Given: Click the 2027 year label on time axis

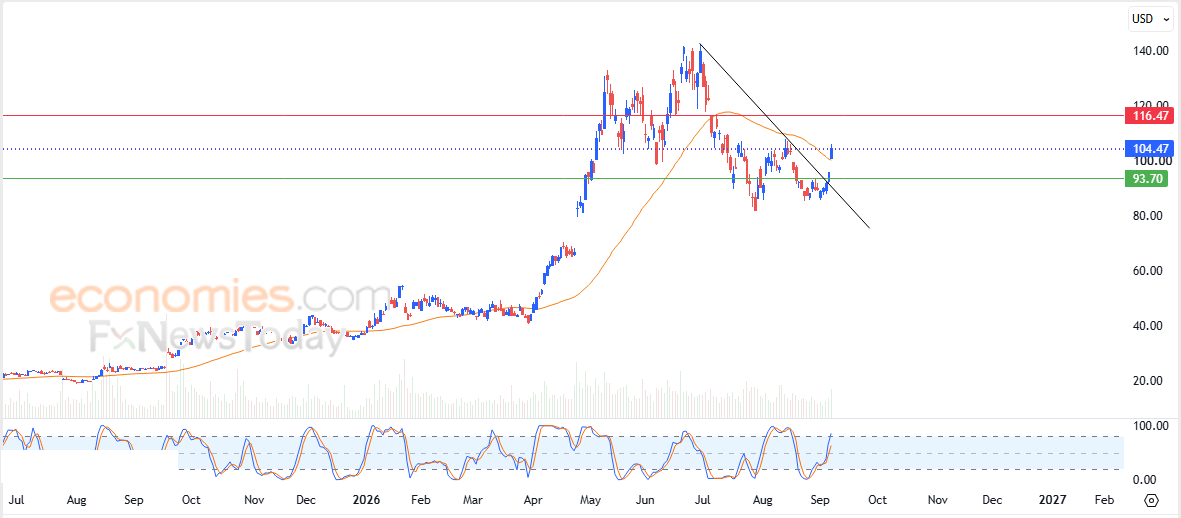Looking at the screenshot, I should click(x=1051, y=500).
